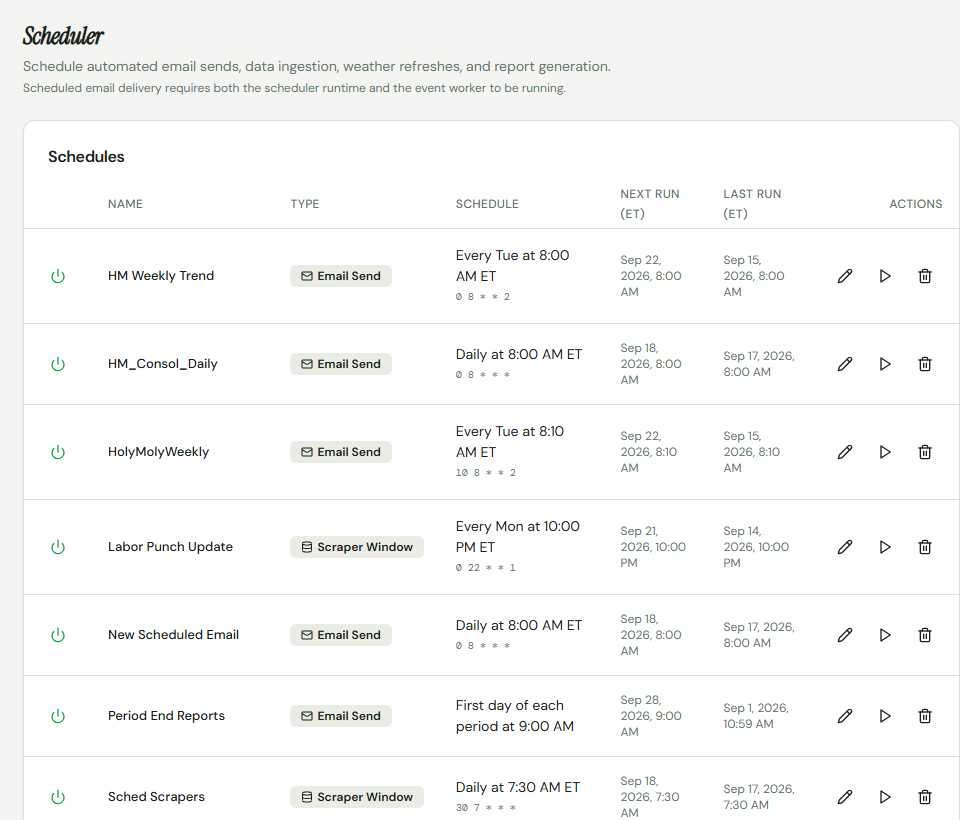The height and width of the screenshot is (820, 960).
Task: Disable the Period End Reports schedule
Action: 58,716
